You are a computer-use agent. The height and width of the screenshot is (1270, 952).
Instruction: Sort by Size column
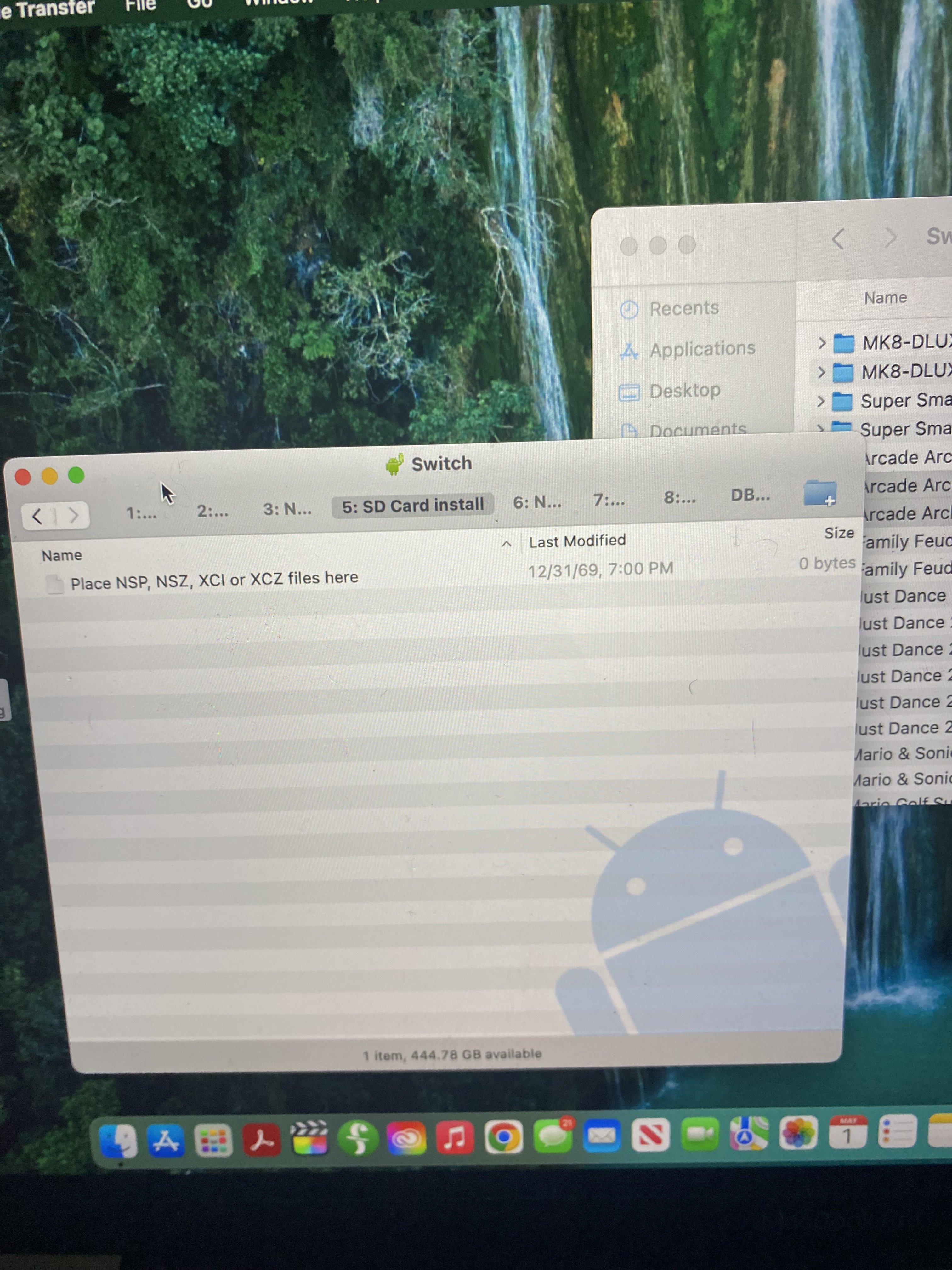tap(839, 533)
